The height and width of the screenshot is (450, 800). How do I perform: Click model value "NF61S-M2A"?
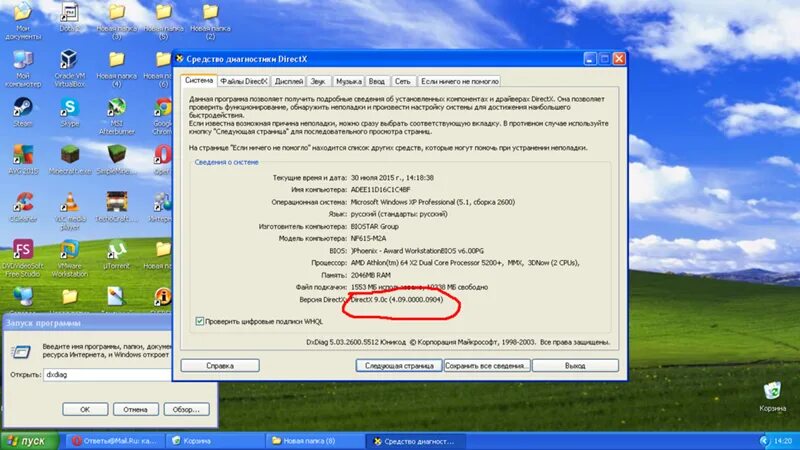coord(368,238)
